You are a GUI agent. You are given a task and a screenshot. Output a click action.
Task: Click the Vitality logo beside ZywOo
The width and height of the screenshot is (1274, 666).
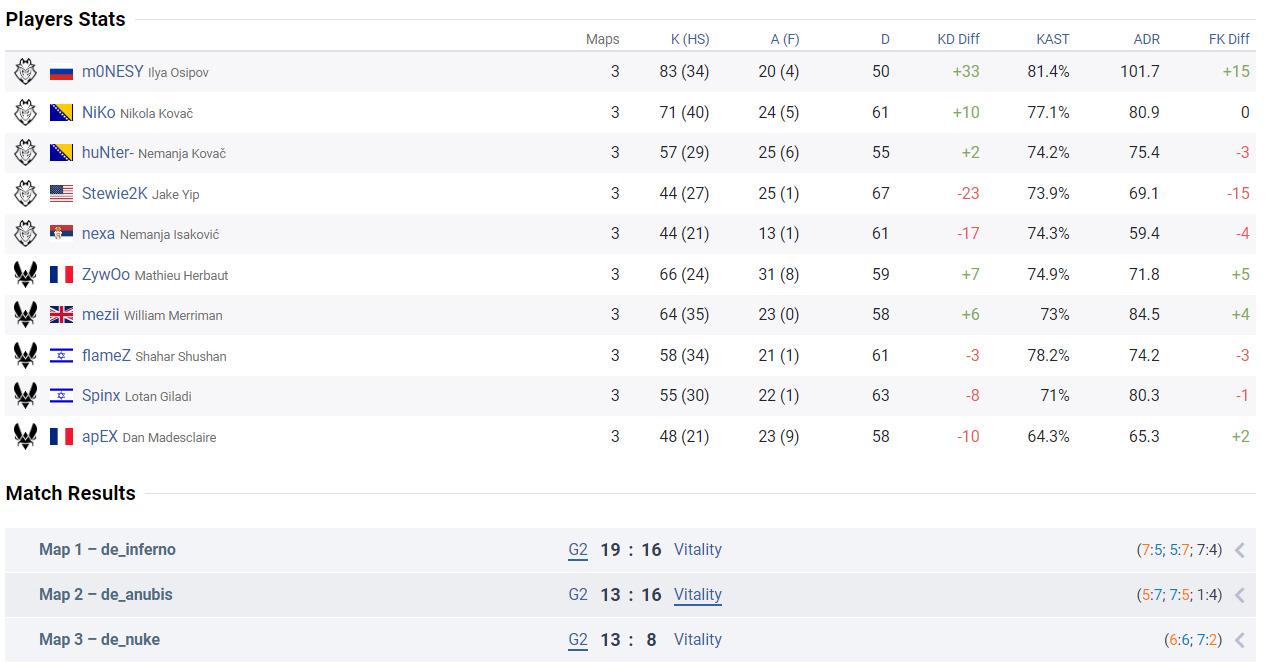[x=25, y=274]
